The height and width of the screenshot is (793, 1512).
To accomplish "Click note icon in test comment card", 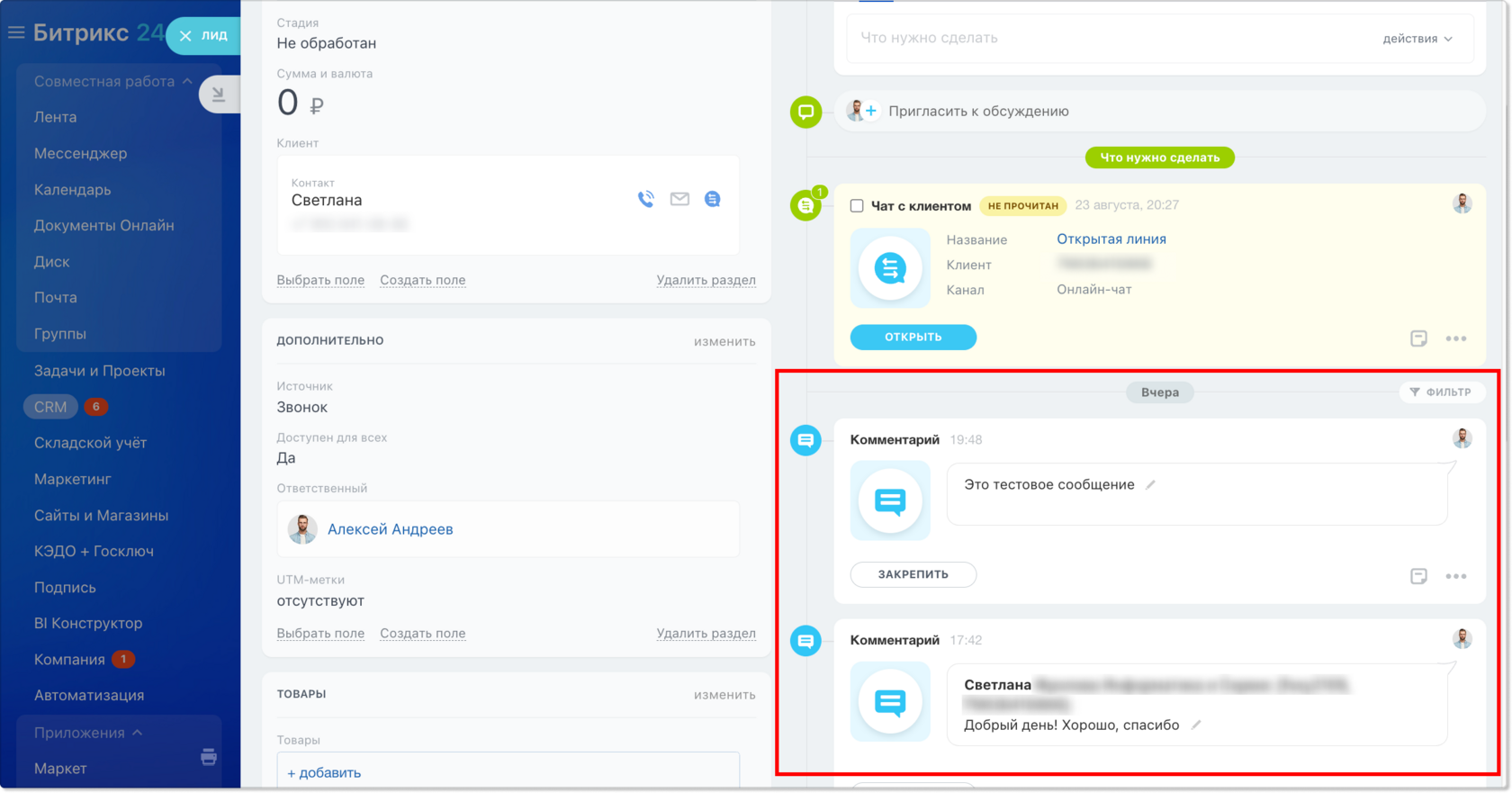I will [1418, 576].
